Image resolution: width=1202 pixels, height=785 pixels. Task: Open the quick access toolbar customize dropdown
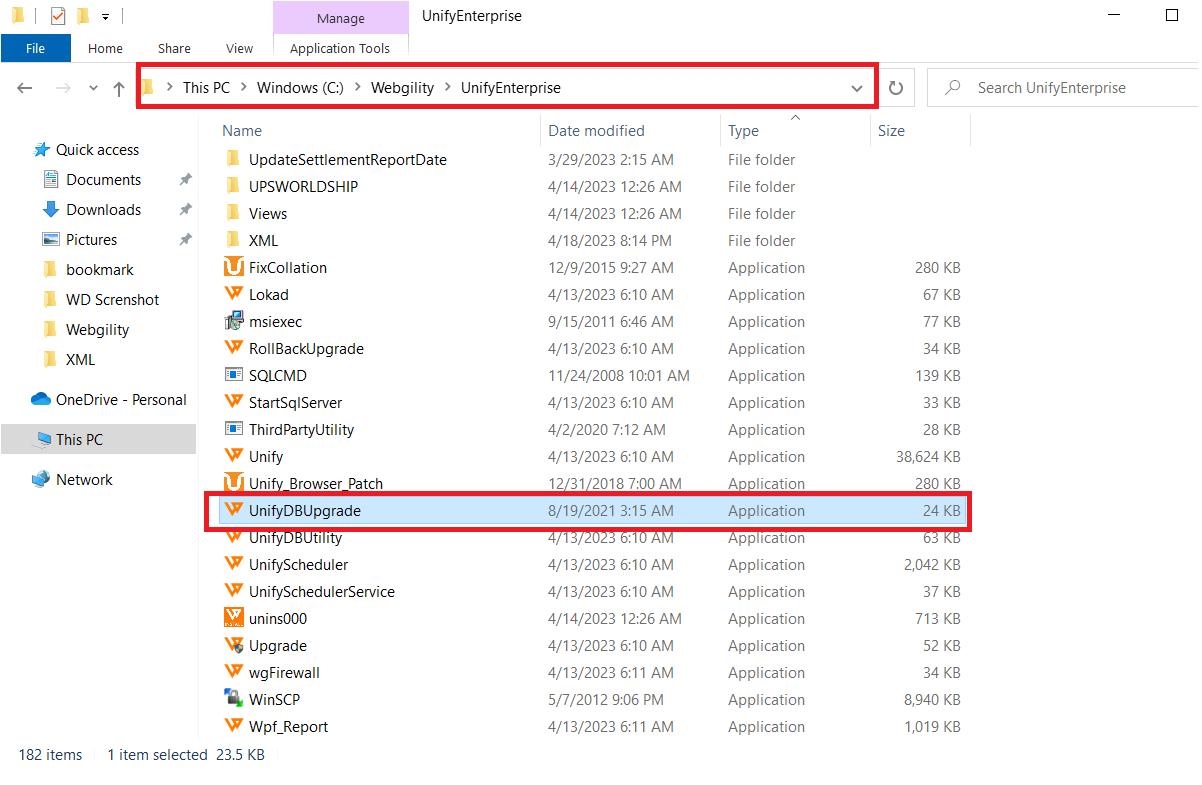coord(105,16)
